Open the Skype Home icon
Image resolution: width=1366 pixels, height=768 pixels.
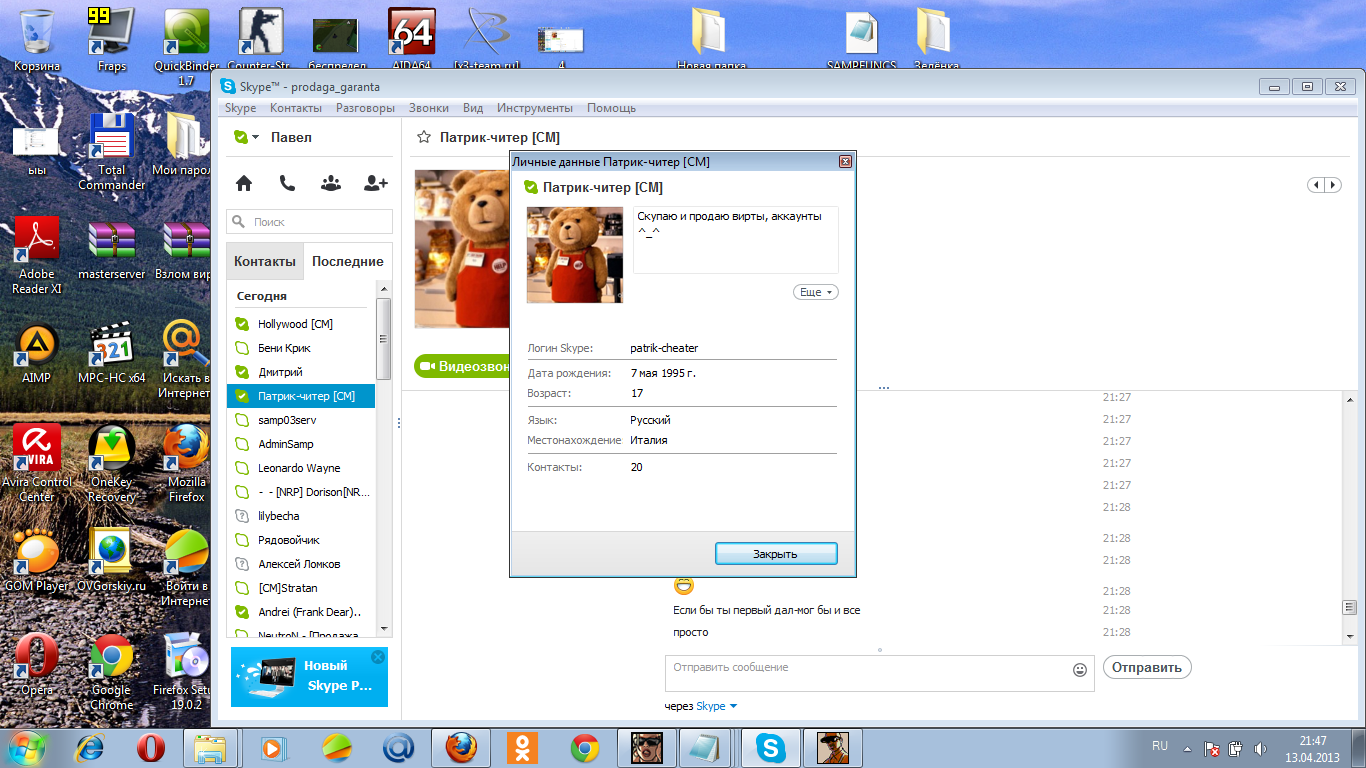[x=243, y=183]
